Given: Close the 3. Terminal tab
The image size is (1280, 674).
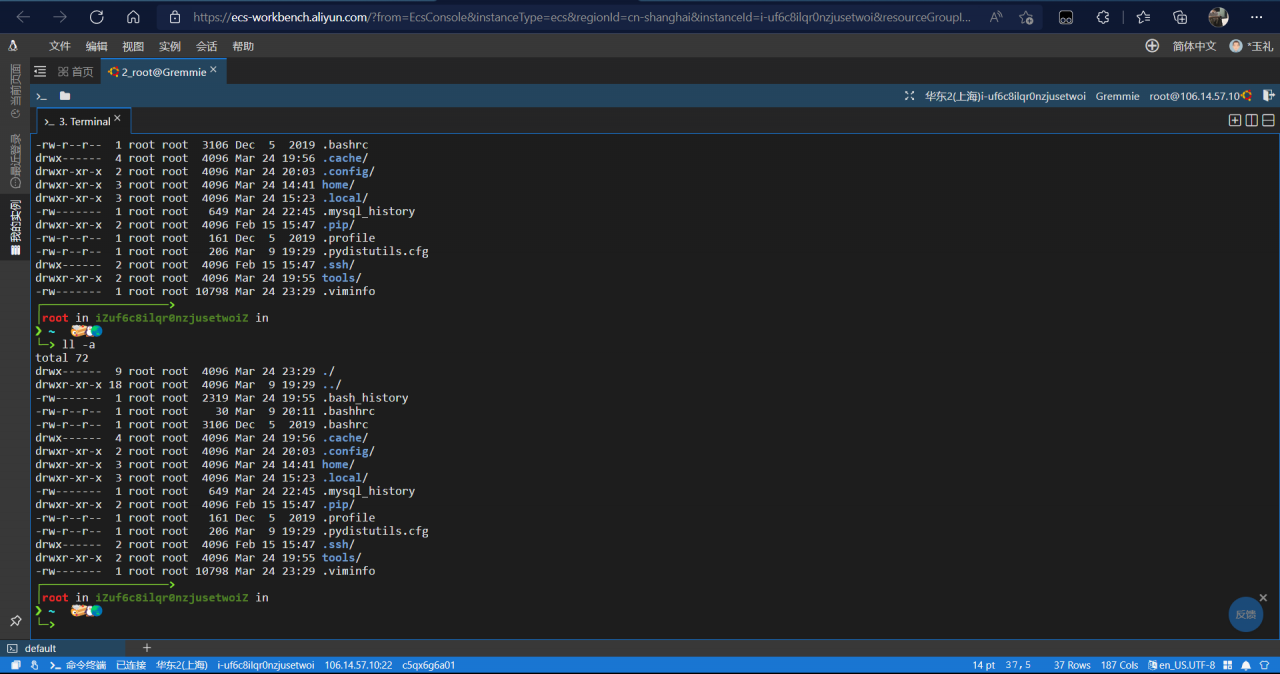Looking at the screenshot, I should coord(117,118).
